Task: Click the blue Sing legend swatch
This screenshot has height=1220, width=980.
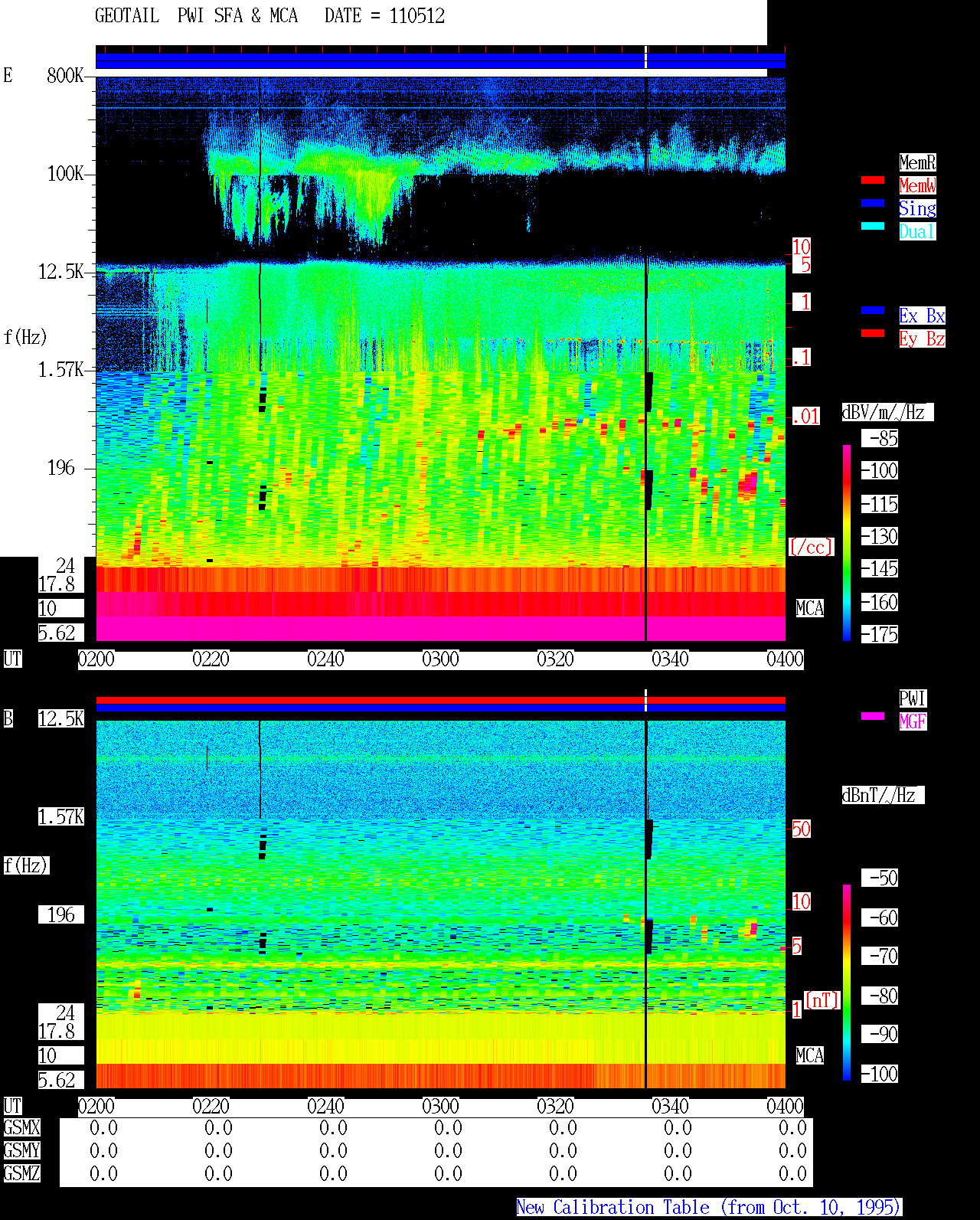Action: point(873,203)
